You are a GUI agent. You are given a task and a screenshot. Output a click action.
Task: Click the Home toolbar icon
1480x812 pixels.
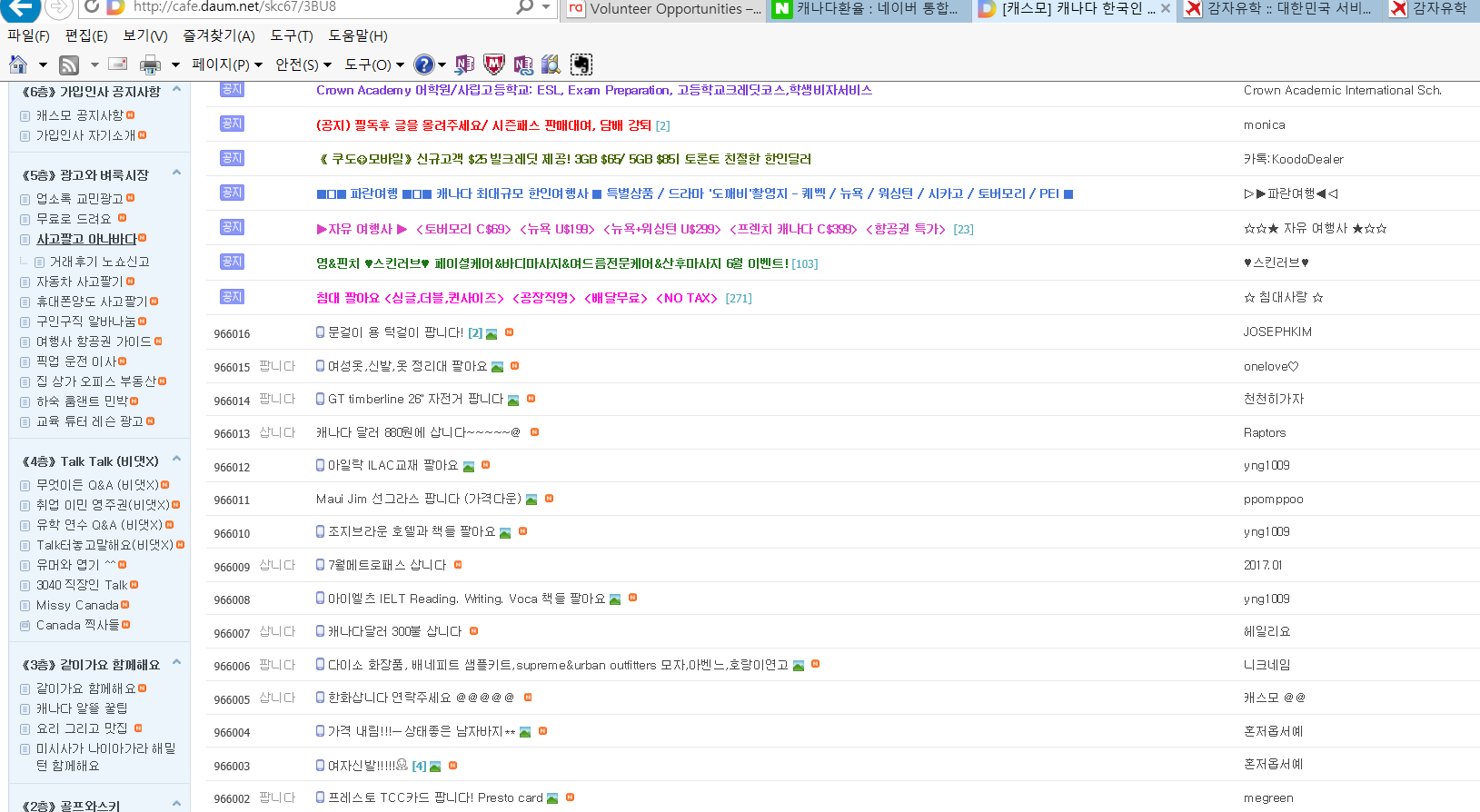tap(18, 64)
